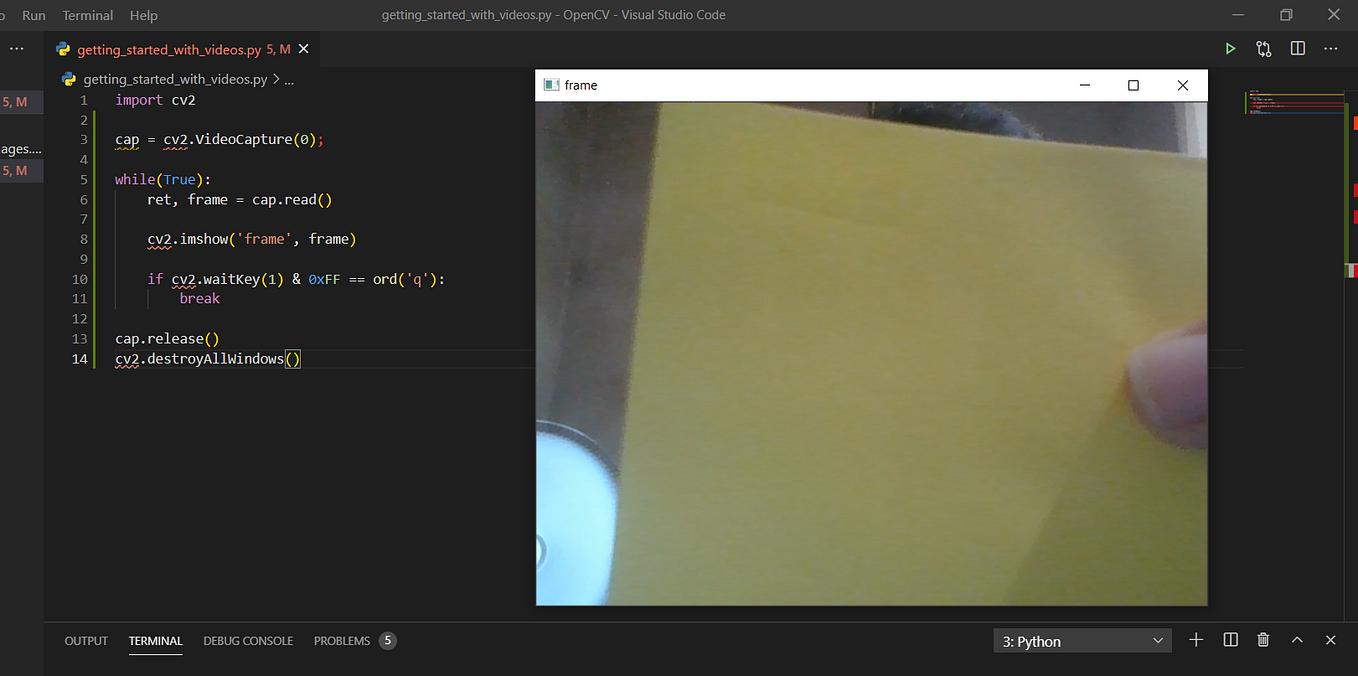Open the Help menu
Image resolution: width=1358 pixels, height=676 pixels.
click(x=143, y=15)
